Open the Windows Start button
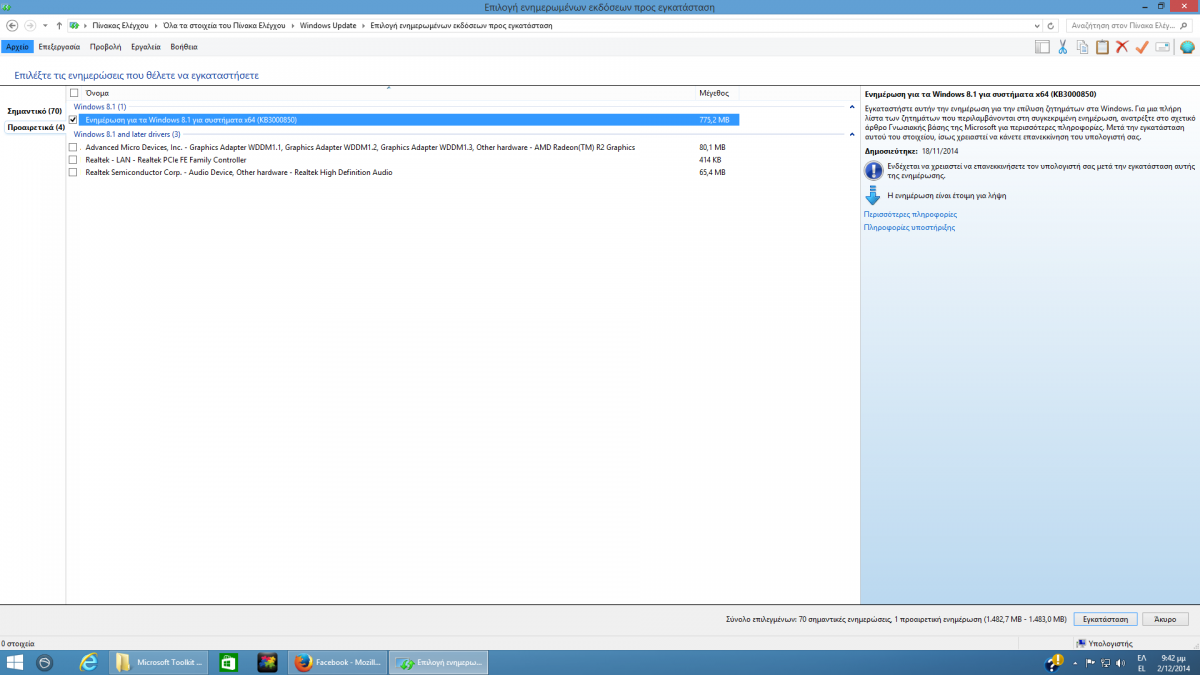The image size is (1200, 675). [15, 662]
